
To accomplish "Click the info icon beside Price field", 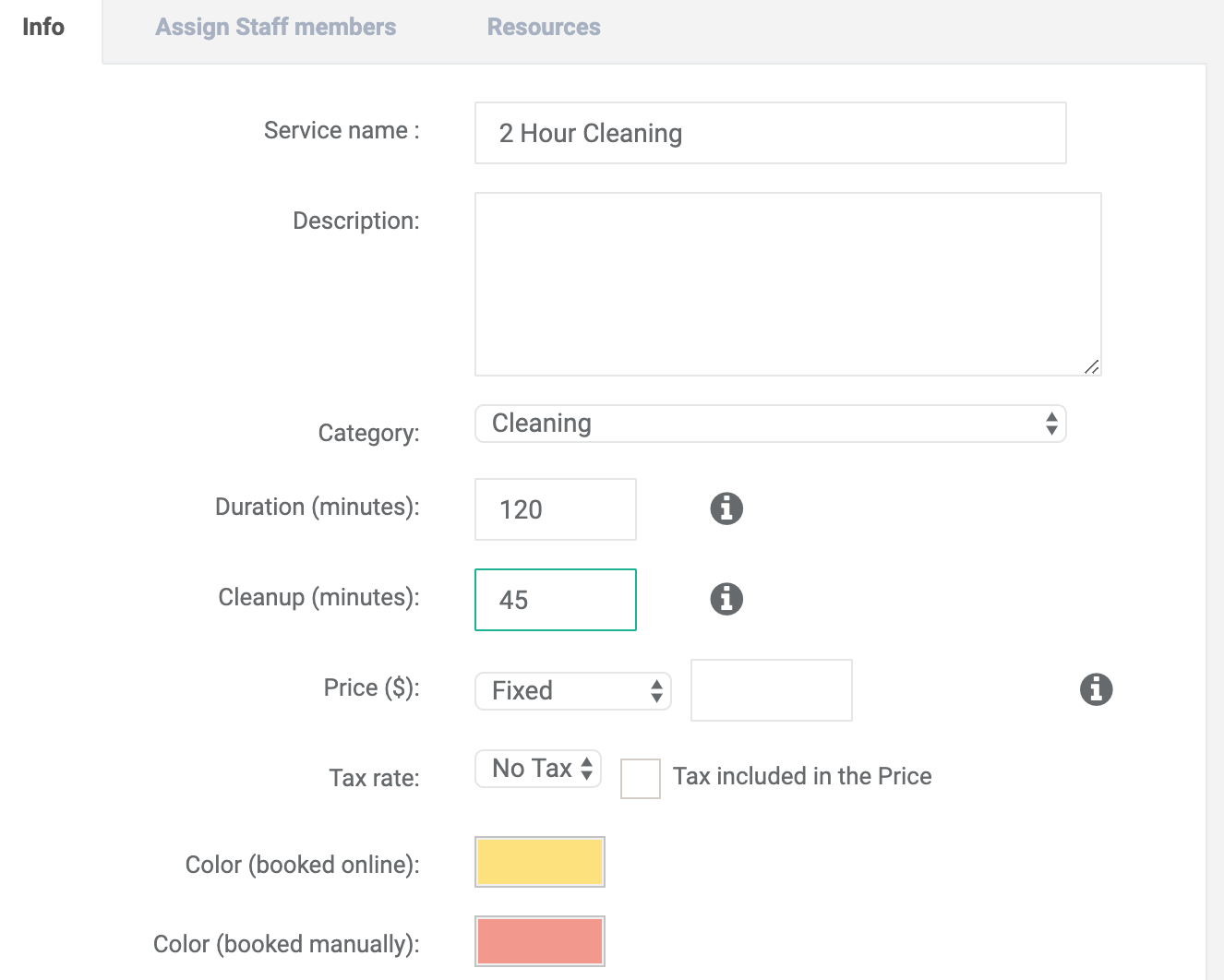I will [1096, 689].
